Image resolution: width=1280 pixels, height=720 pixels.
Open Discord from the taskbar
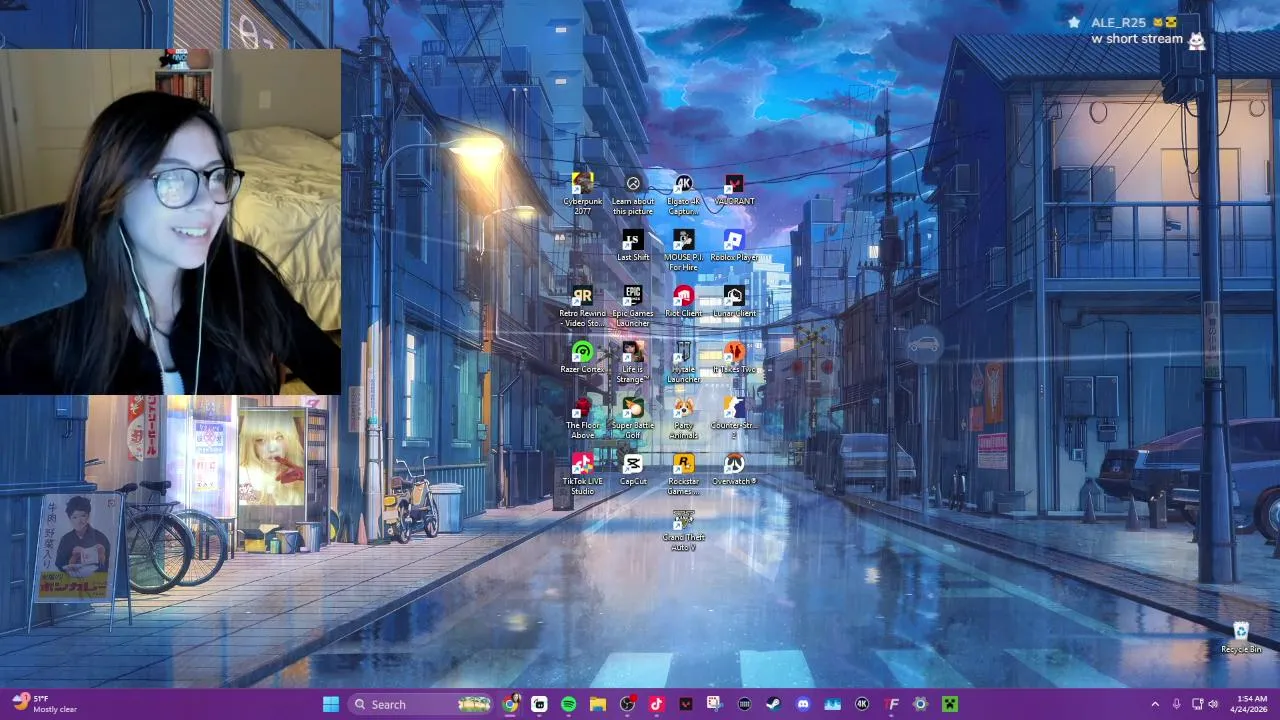[x=803, y=704]
